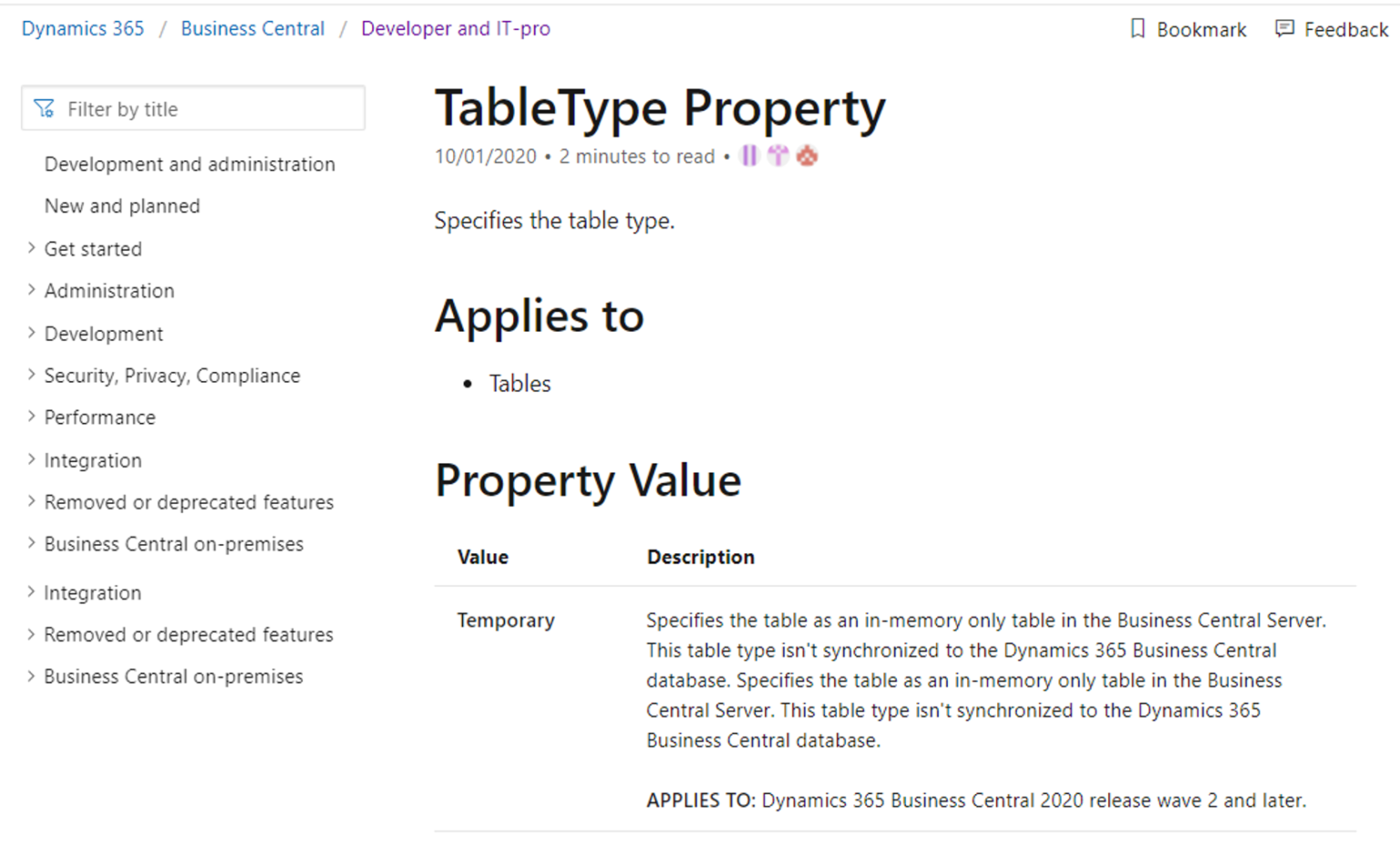Click the second contributor avatar with purple icon
This screenshot has height=845, width=1400.
(777, 155)
